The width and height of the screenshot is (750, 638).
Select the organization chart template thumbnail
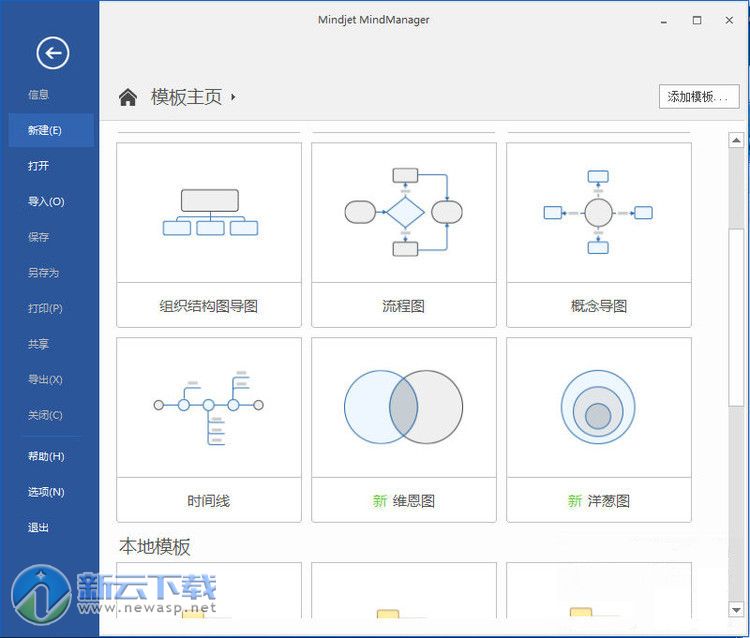tap(209, 212)
